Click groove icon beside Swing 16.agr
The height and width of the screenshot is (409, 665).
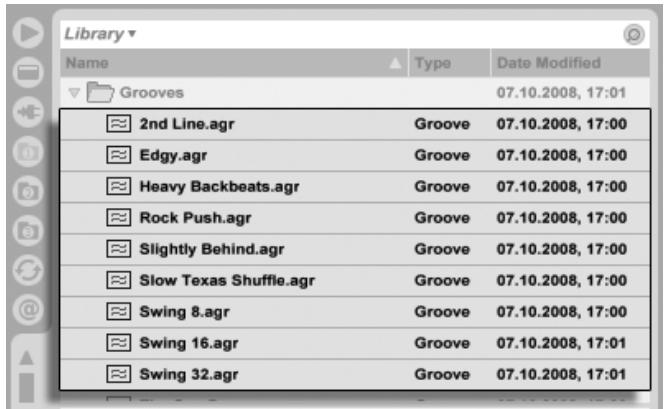click(x=118, y=343)
